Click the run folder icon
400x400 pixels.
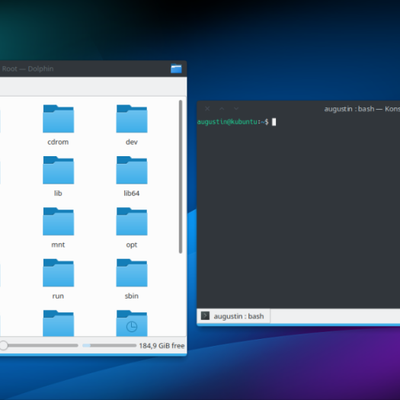pyautogui.click(x=58, y=273)
